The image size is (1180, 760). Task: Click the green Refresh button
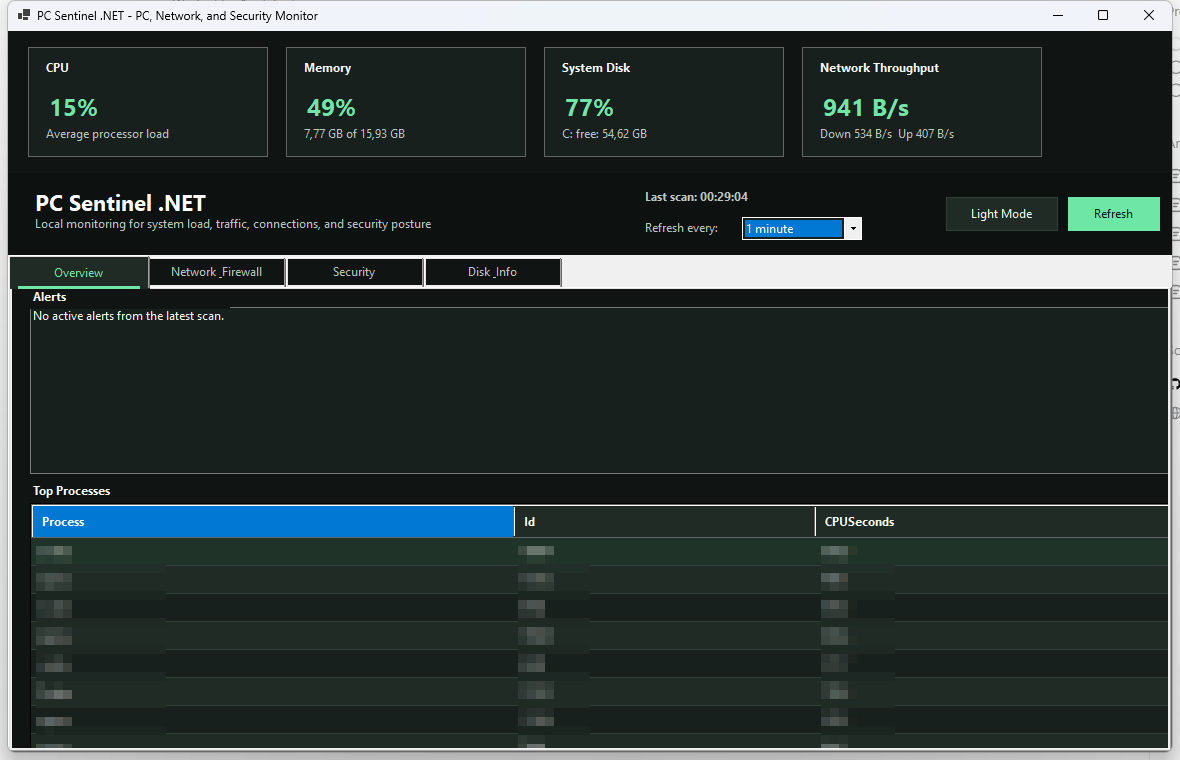pos(1113,214)
